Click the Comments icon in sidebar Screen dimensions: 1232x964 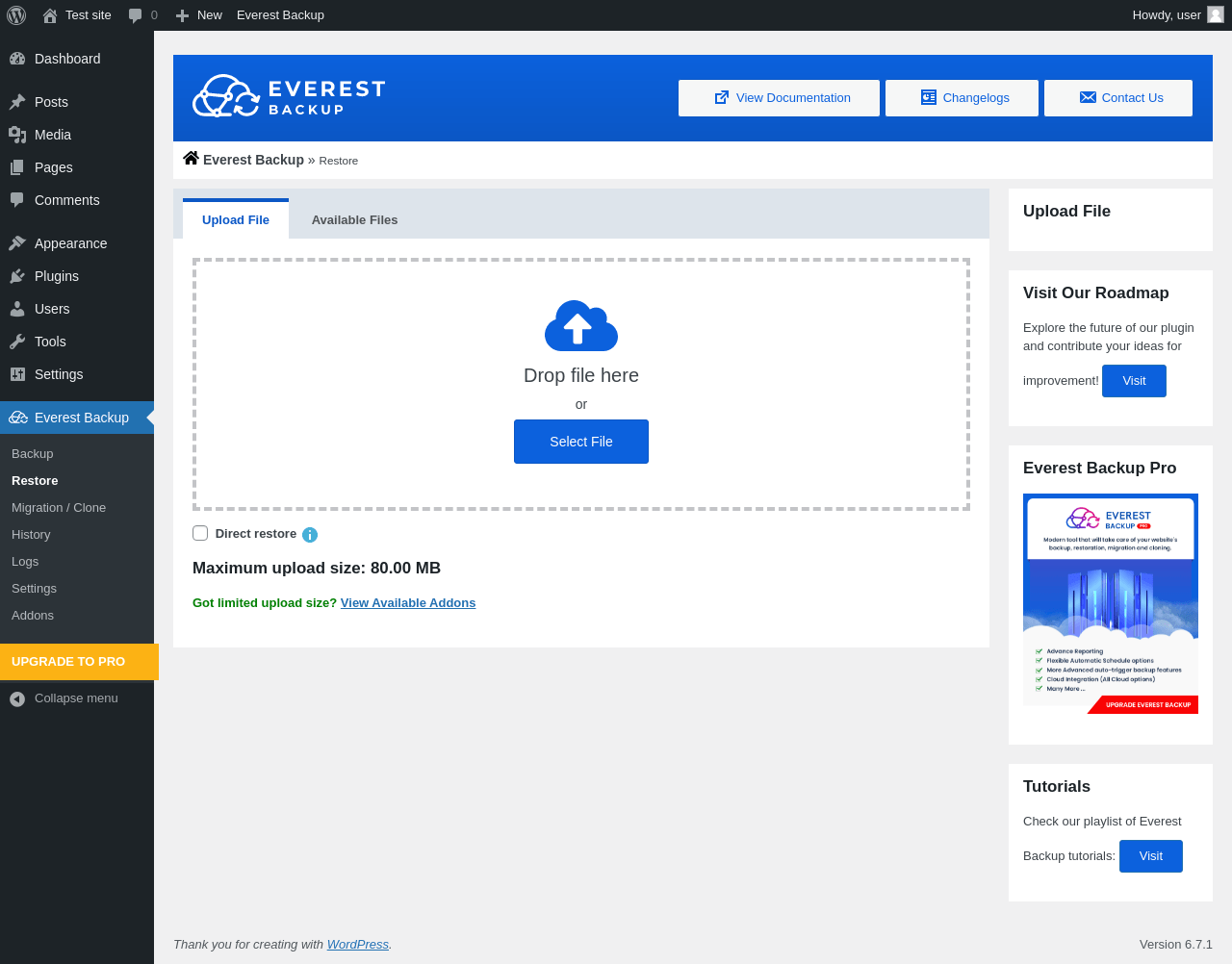(17, 200)
